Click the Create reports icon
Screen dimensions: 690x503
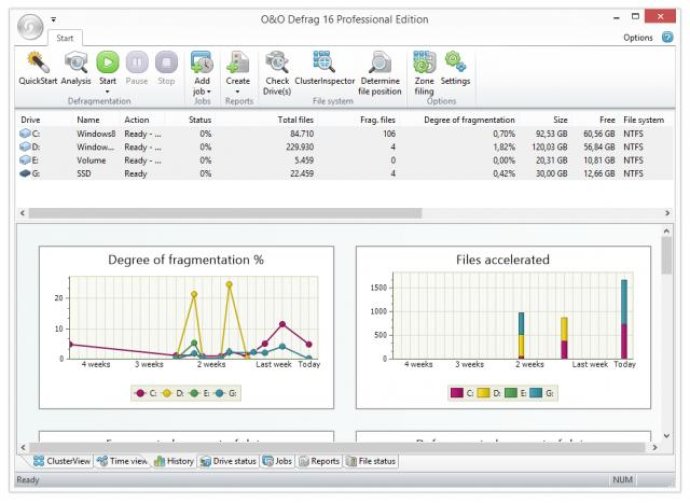[238, 62]
